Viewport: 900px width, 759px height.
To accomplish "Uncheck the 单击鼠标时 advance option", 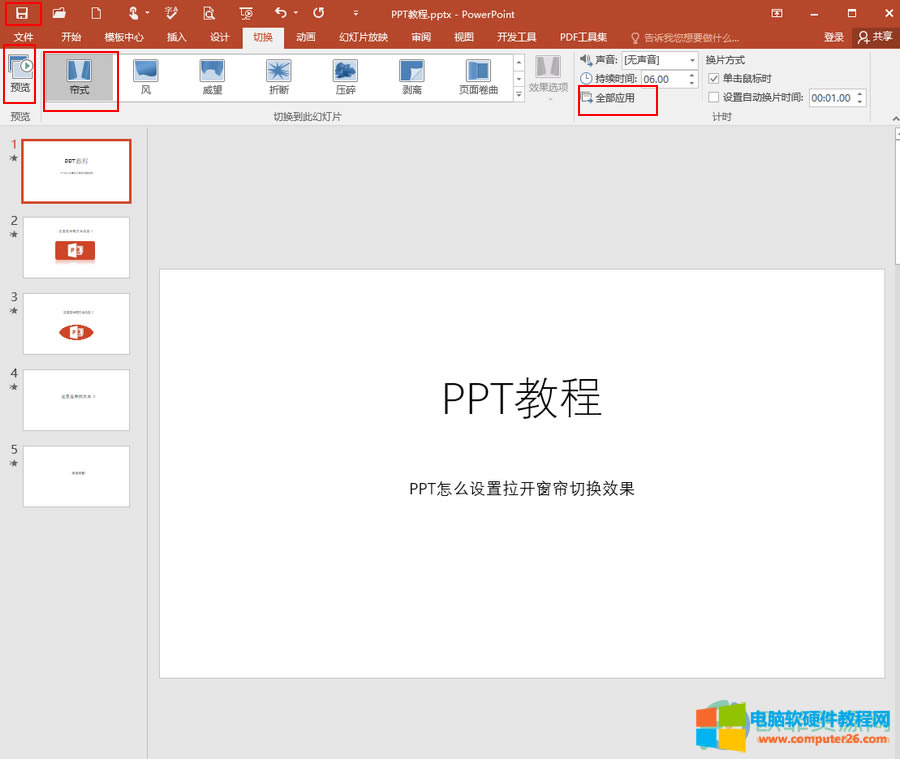I will tap(713, 78).
